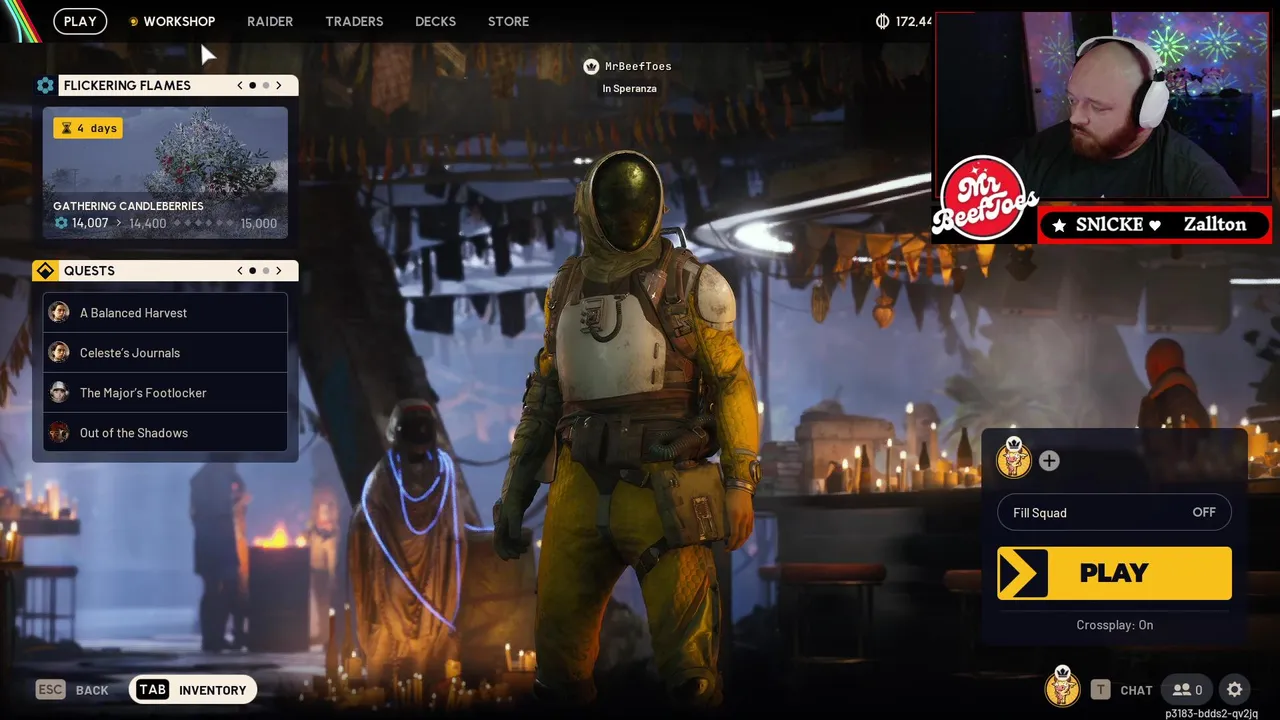Open Out of the Shadows quest
This screenshot has height=720, width=1280.
(x=165, y=433)
